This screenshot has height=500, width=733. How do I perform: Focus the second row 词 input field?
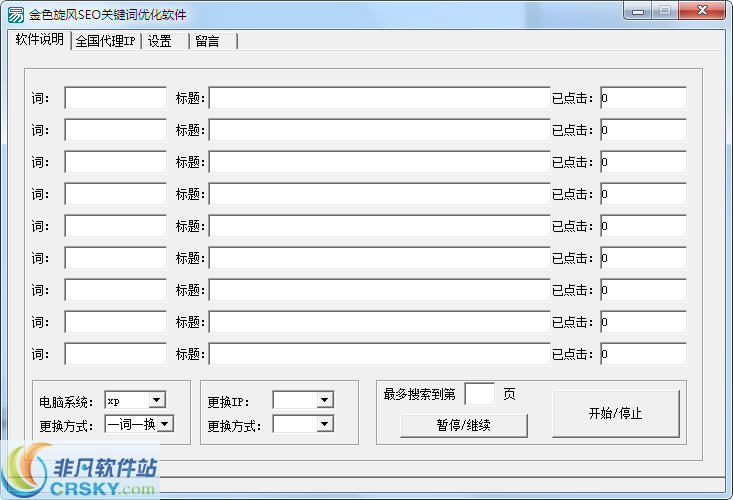tap(115, 130)
